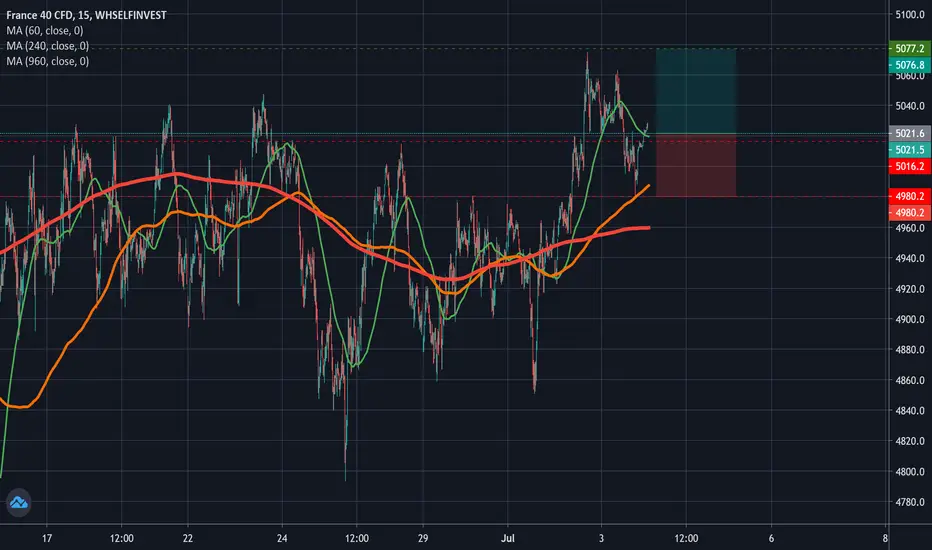The image size is (932, 550).
Task: Click the teal 5021.5 price label
Action: [x=909, y=150]
